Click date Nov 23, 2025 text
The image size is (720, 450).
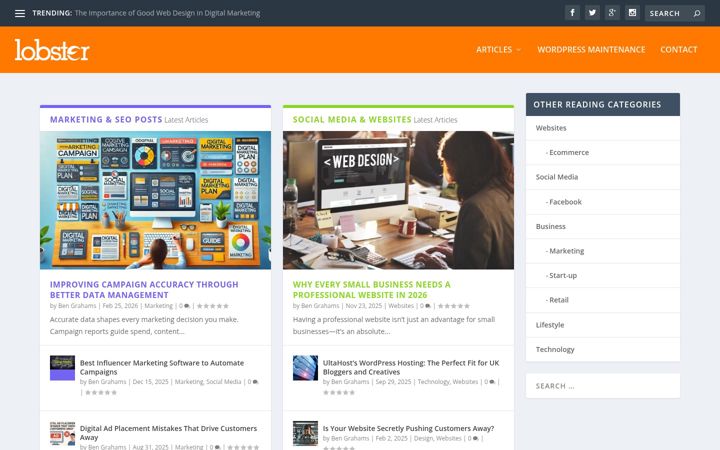coord(364,306)
